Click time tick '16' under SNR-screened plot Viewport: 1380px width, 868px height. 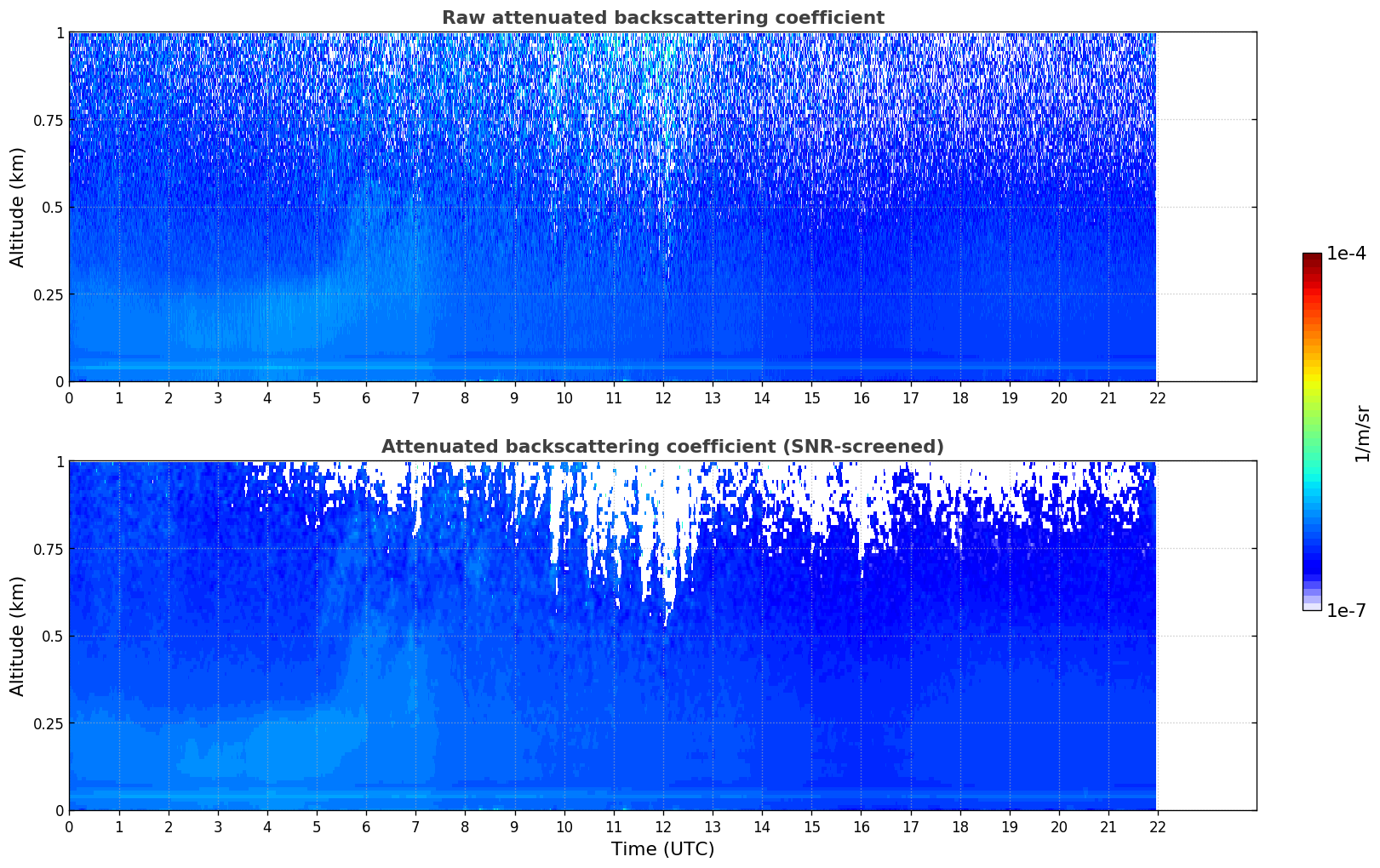pyautogui.click(x=862, y=826)
